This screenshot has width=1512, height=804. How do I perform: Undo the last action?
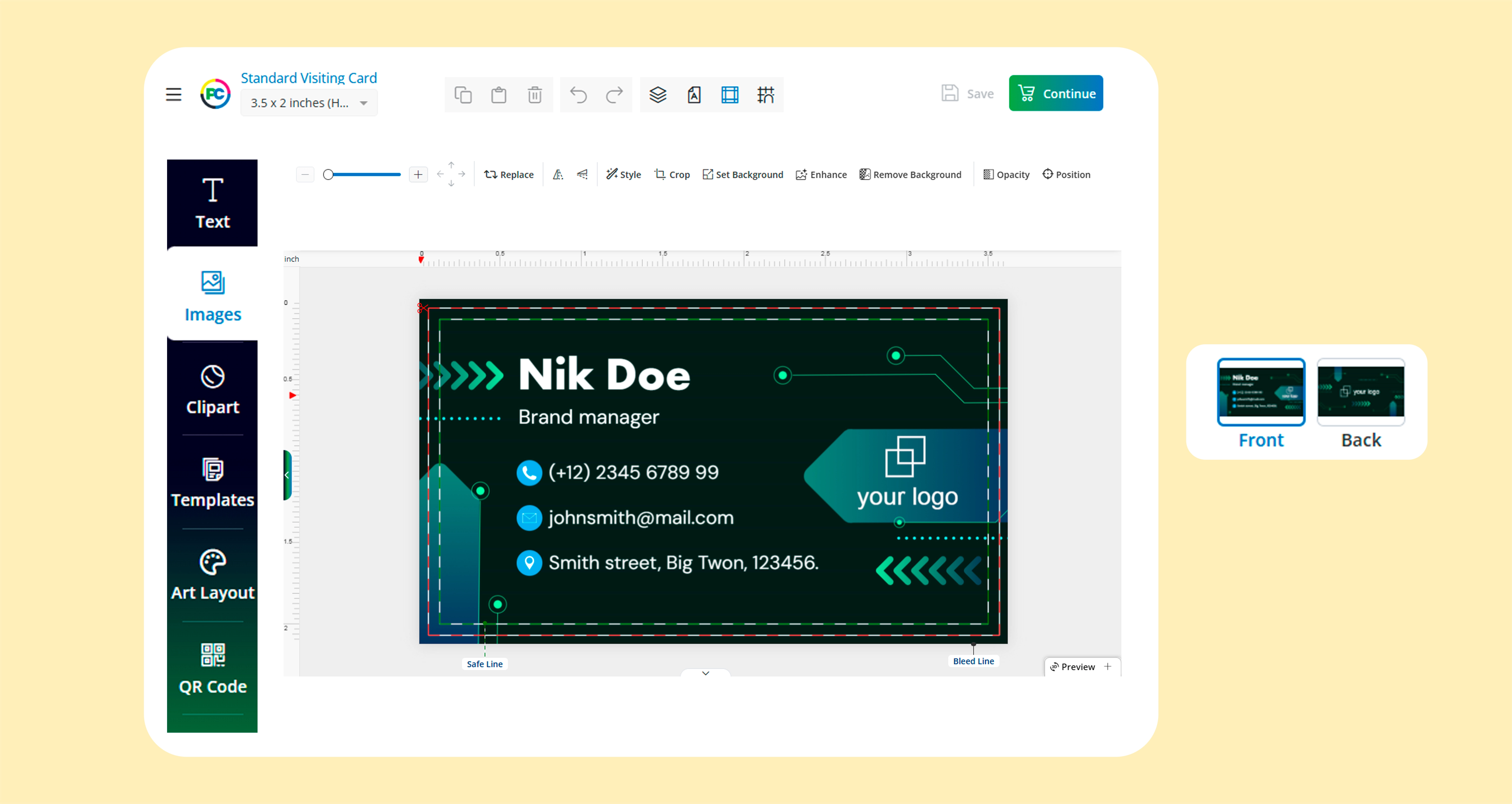point(578,95)
